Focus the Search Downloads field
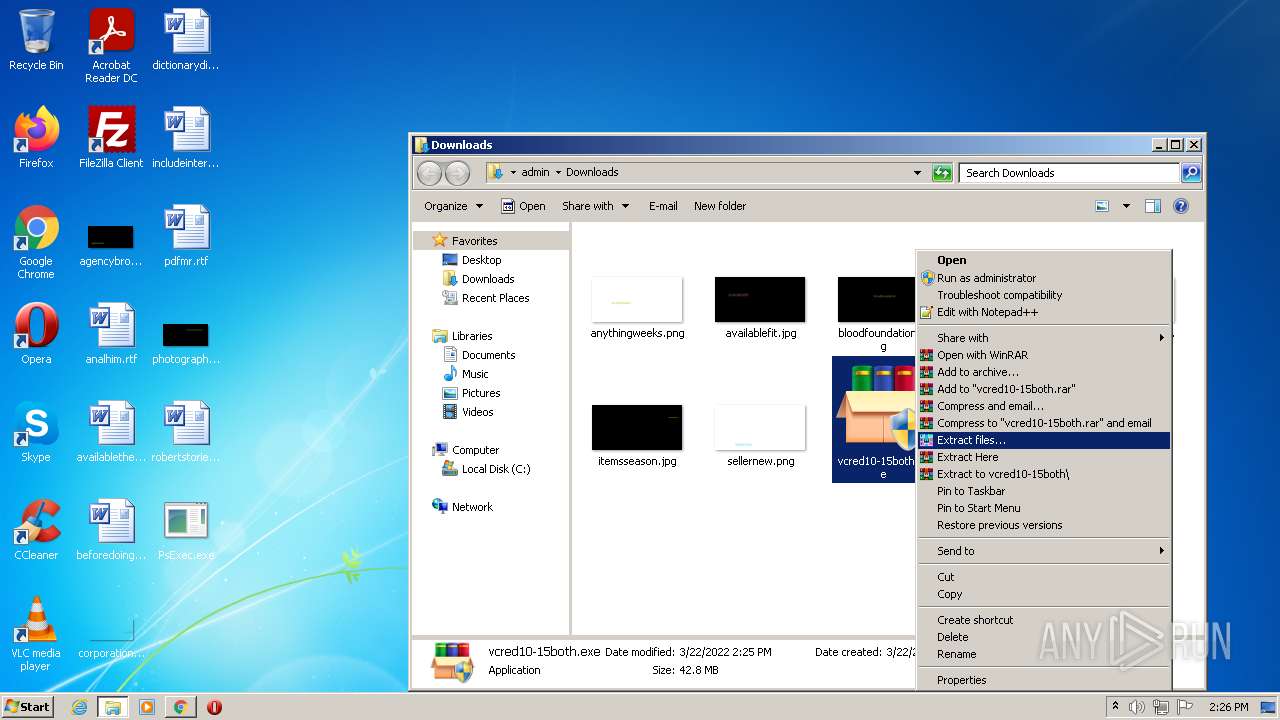This screenshot has height=720, width=1280. (1068, 173)
